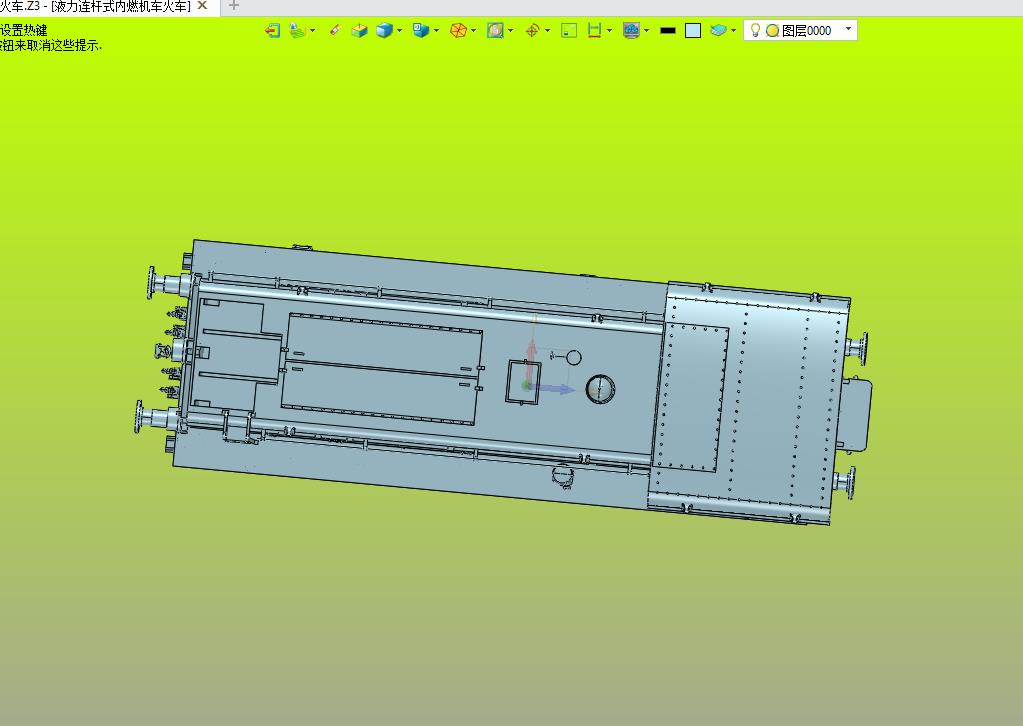The width and height of the screenshot is (1023, 726).
Task: Click the monitor display settings icon
Action: pyautogui.click(x=631, y=31)
